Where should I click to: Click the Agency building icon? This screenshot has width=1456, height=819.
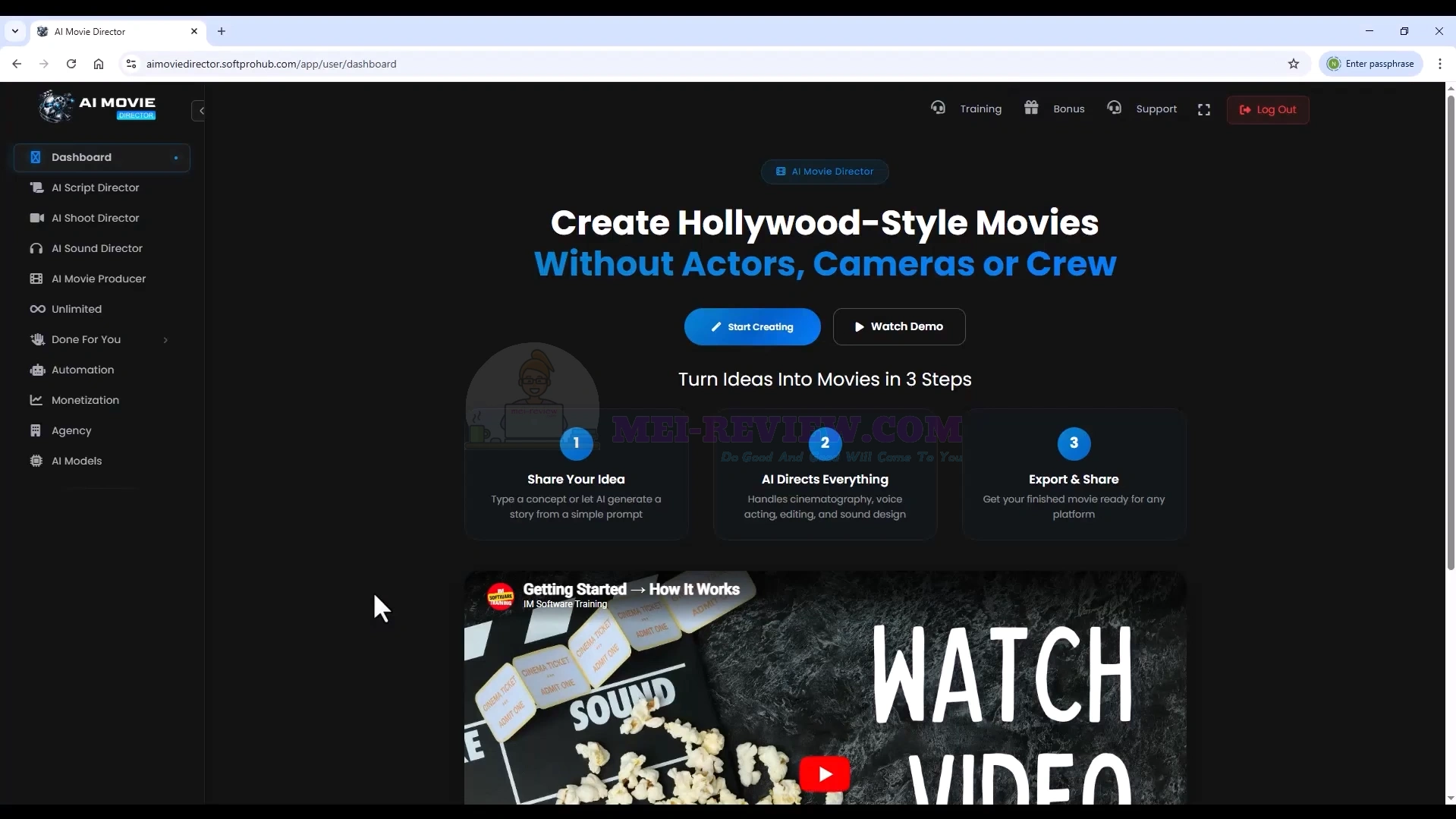[x=35, y=430]
